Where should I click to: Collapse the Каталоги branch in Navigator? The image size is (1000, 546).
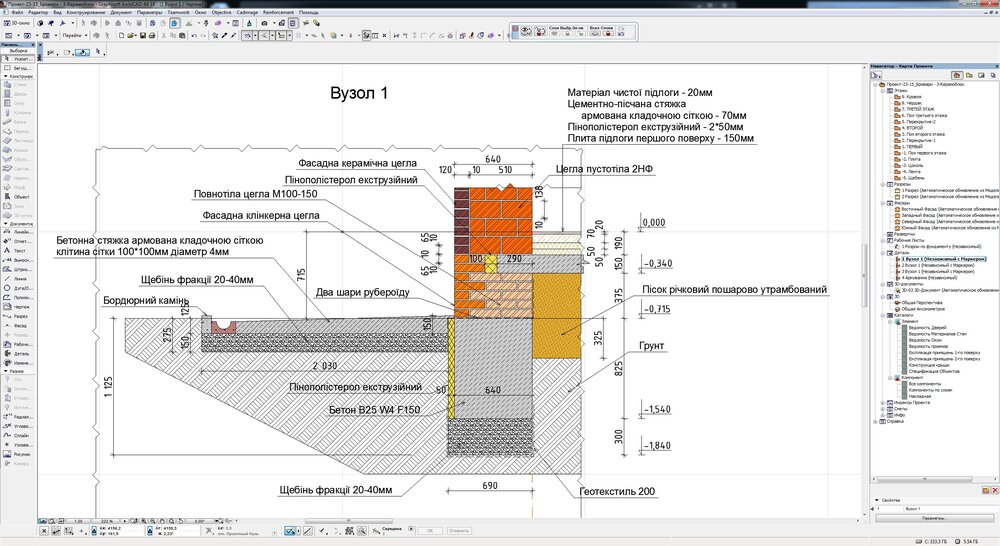(883, 314)
